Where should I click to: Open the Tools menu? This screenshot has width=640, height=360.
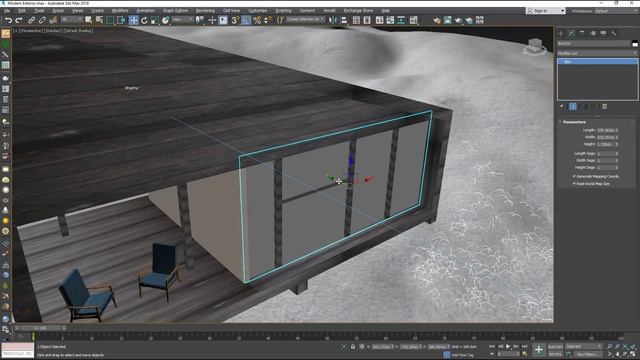click(39, 11)
